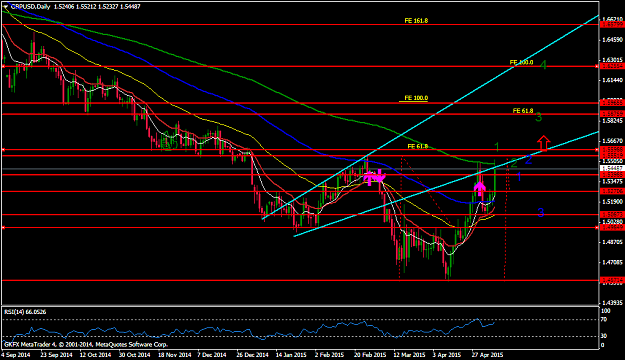Click the 1.51900 price axis label
625x360 pixels.
(x=613, y=202)
